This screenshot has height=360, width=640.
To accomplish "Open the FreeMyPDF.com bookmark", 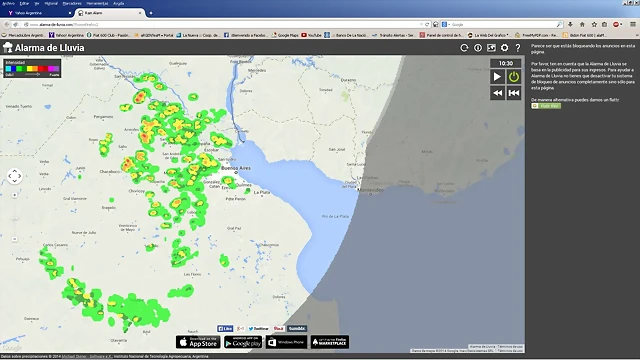I will 537,35.
